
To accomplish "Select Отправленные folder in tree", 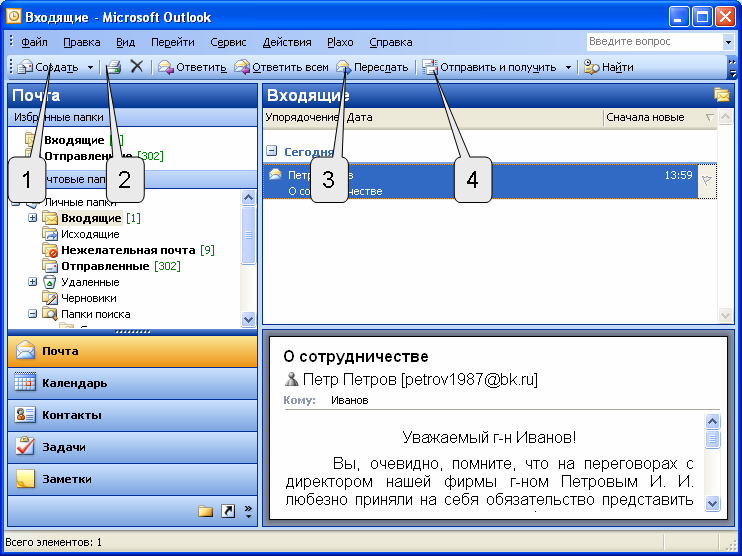I will pyautogui.click(x=105, y=266).
